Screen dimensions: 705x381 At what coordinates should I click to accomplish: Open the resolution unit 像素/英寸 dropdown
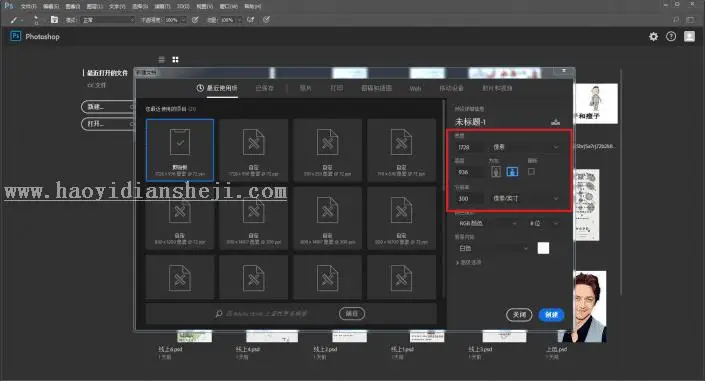coord(526,198)
